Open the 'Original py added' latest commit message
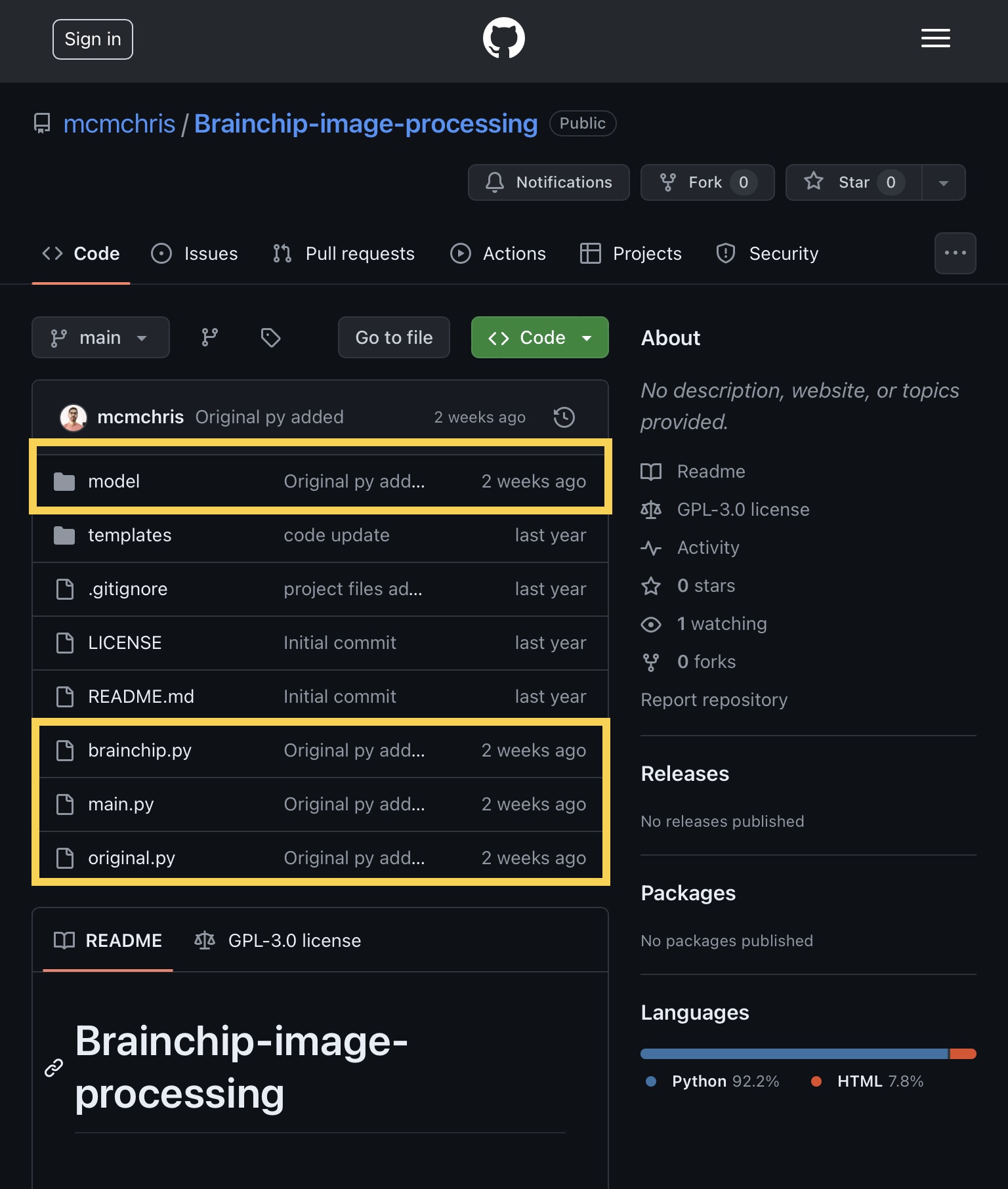1008x1189 pixels. pos(269,417)
